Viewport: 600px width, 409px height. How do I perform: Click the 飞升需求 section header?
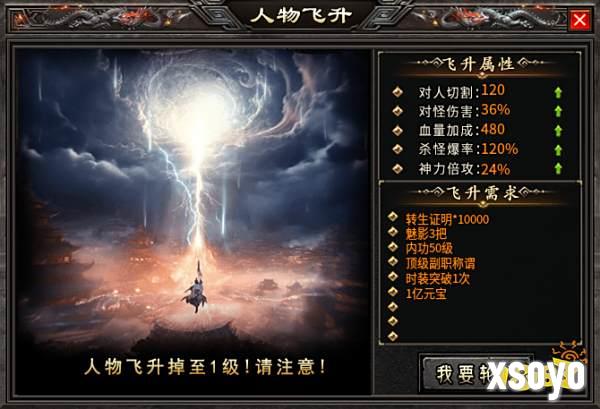coord(480,193)
